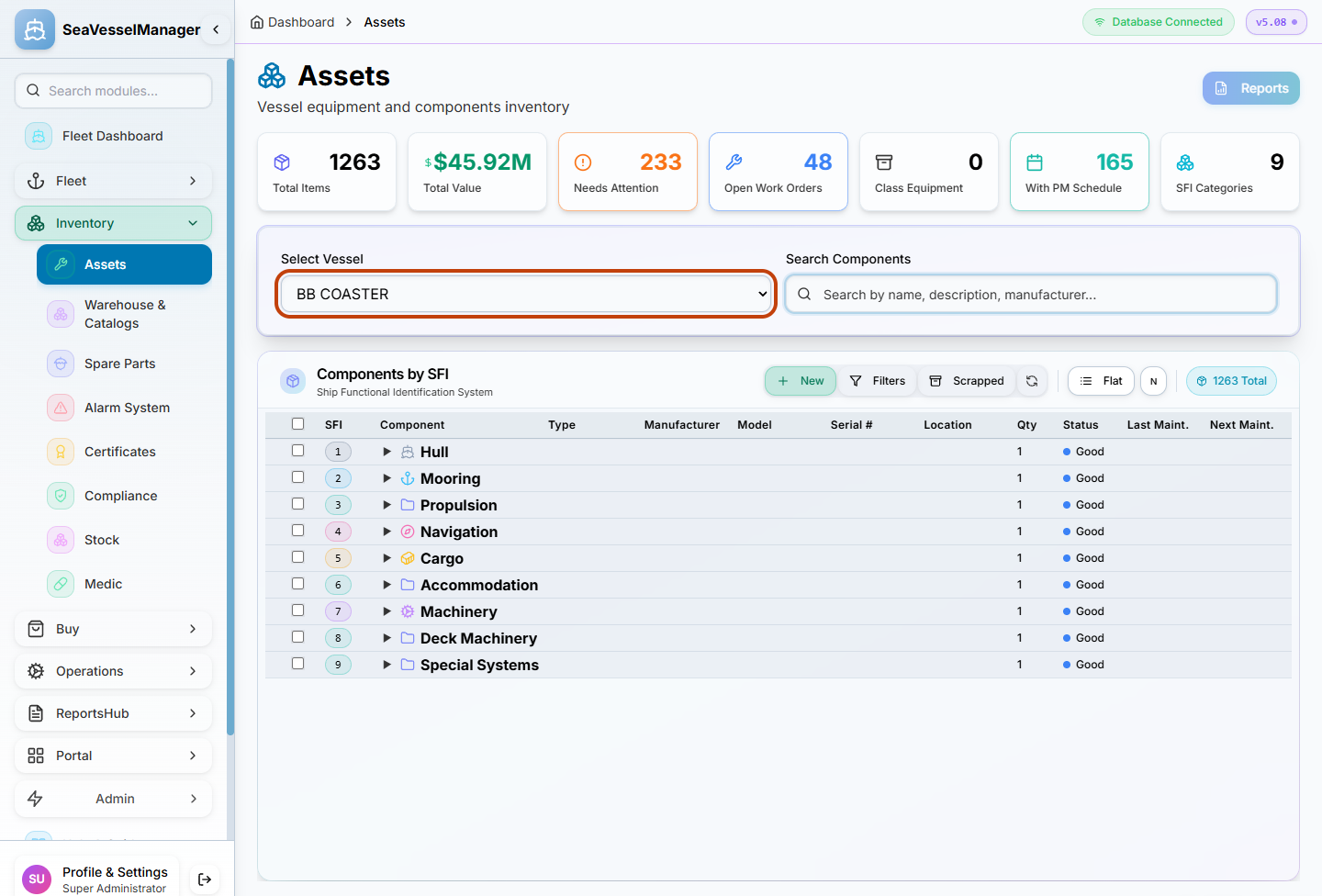
Task: Open the Buy sidebar menu
Action: pos(113,629)
